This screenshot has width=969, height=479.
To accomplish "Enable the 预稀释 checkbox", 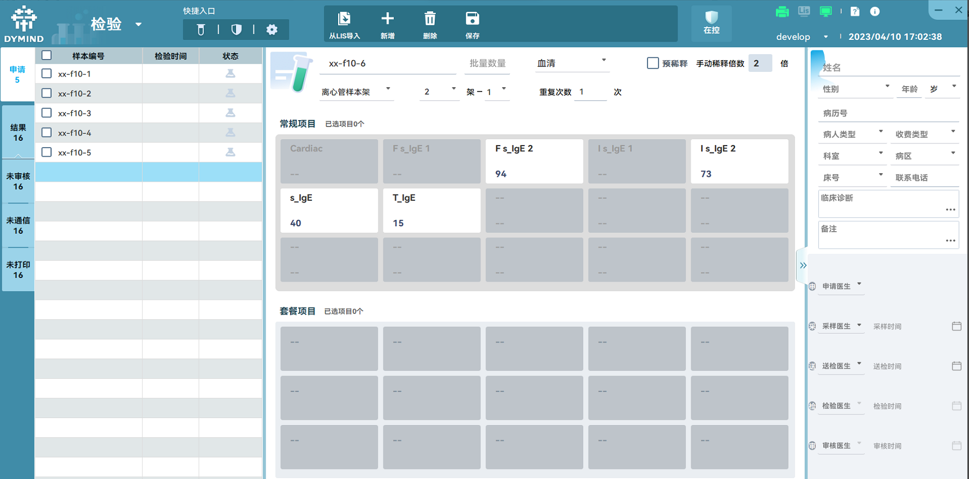I will click(x=653, y=63).
